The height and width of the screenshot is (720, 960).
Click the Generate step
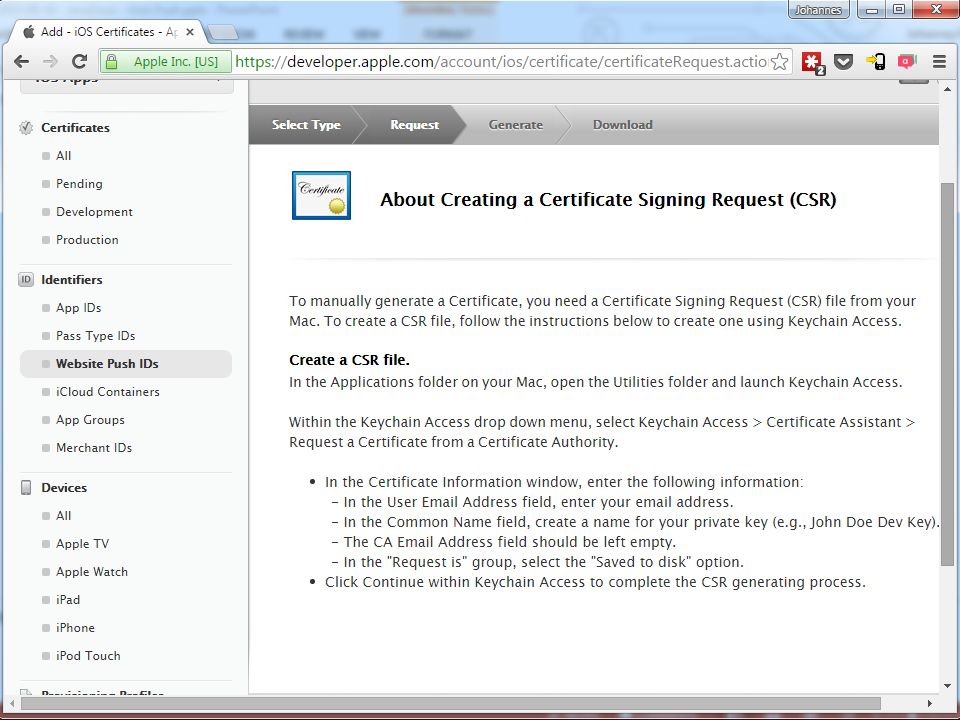516,124
